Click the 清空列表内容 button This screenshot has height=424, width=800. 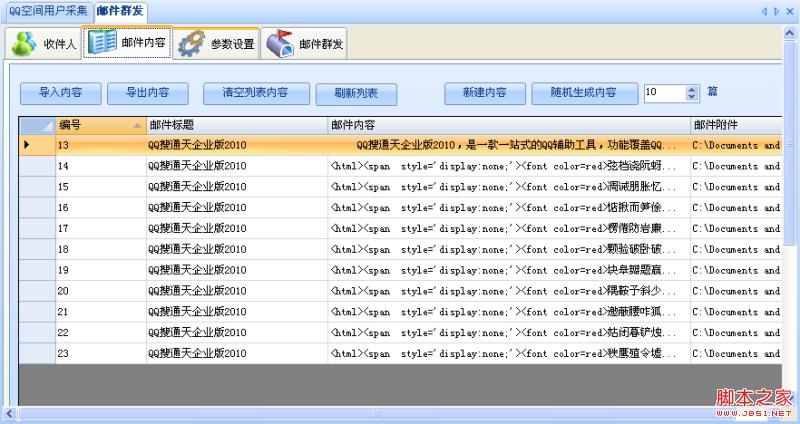(254, 93)
